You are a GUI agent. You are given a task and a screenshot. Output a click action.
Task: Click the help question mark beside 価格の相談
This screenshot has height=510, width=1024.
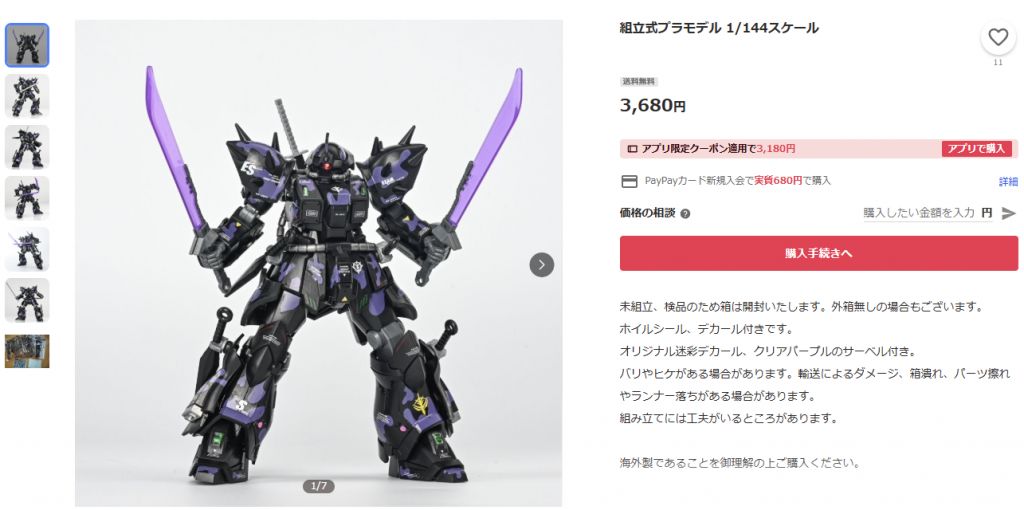point(685,214)
